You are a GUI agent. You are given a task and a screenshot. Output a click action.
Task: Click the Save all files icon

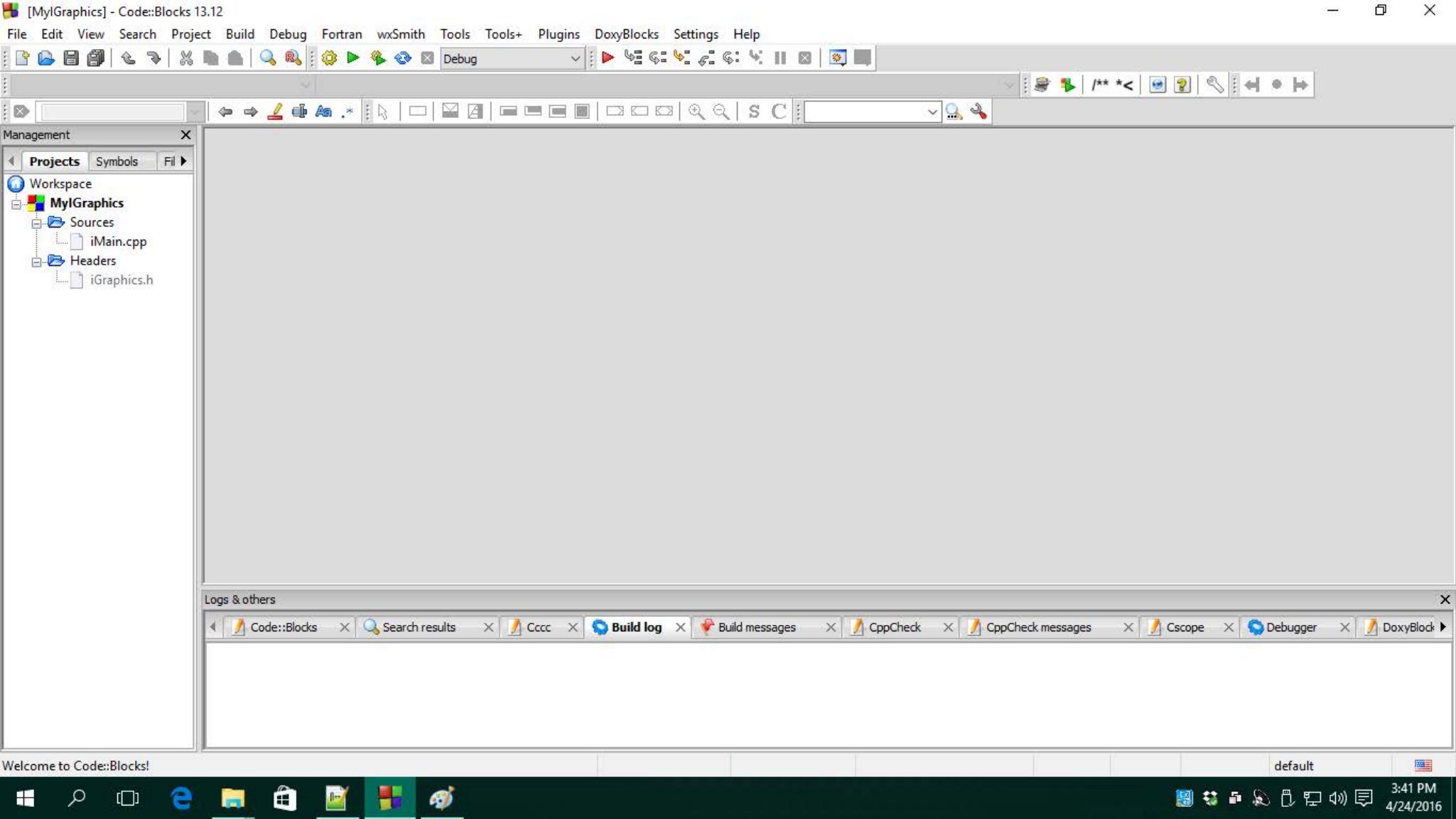(x=95, y=58)
